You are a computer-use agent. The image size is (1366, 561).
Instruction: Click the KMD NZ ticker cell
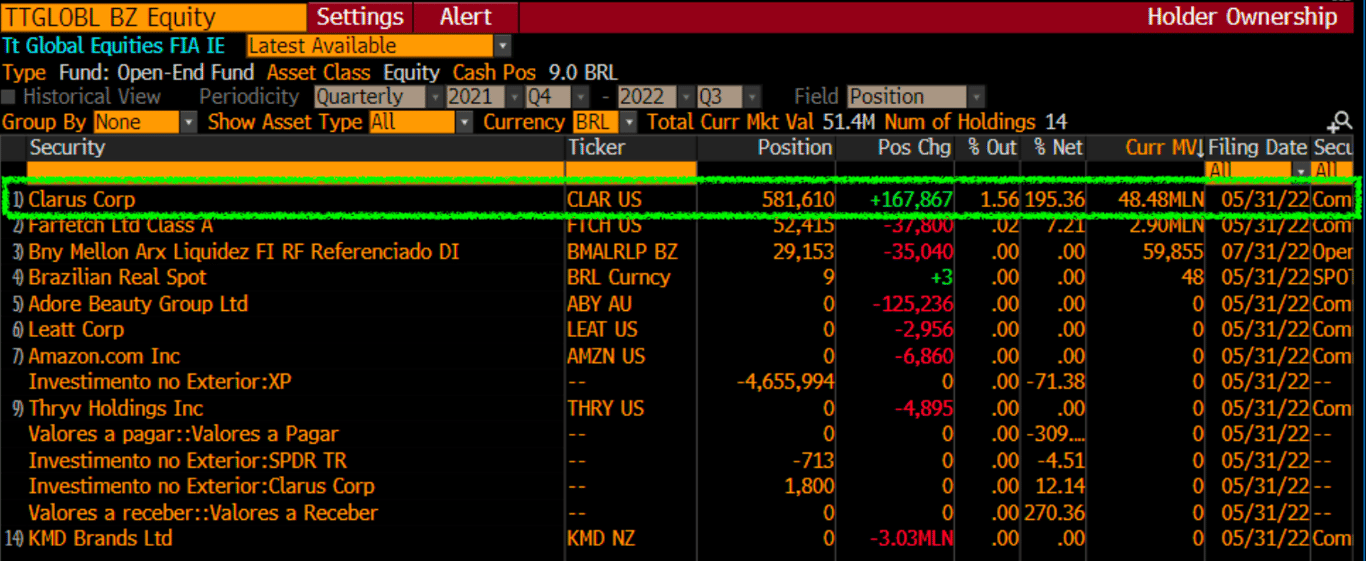click(603, 538)
